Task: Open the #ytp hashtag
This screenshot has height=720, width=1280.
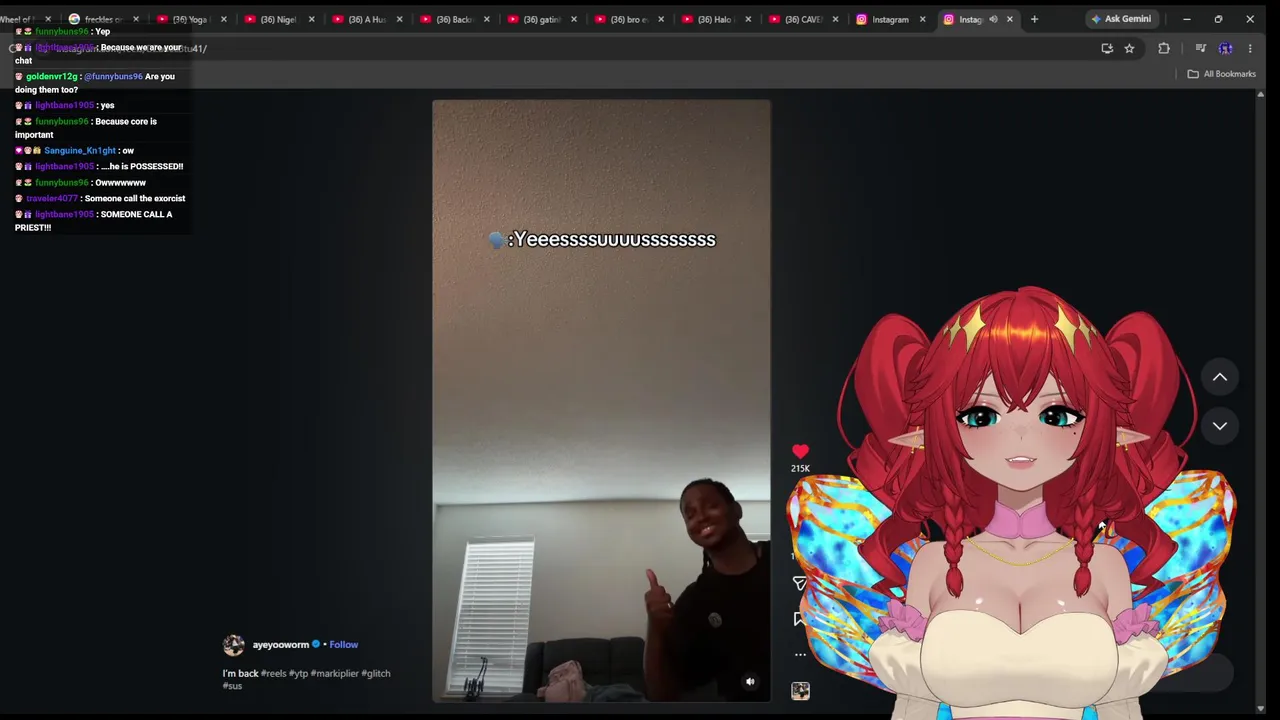Action: 298,674
